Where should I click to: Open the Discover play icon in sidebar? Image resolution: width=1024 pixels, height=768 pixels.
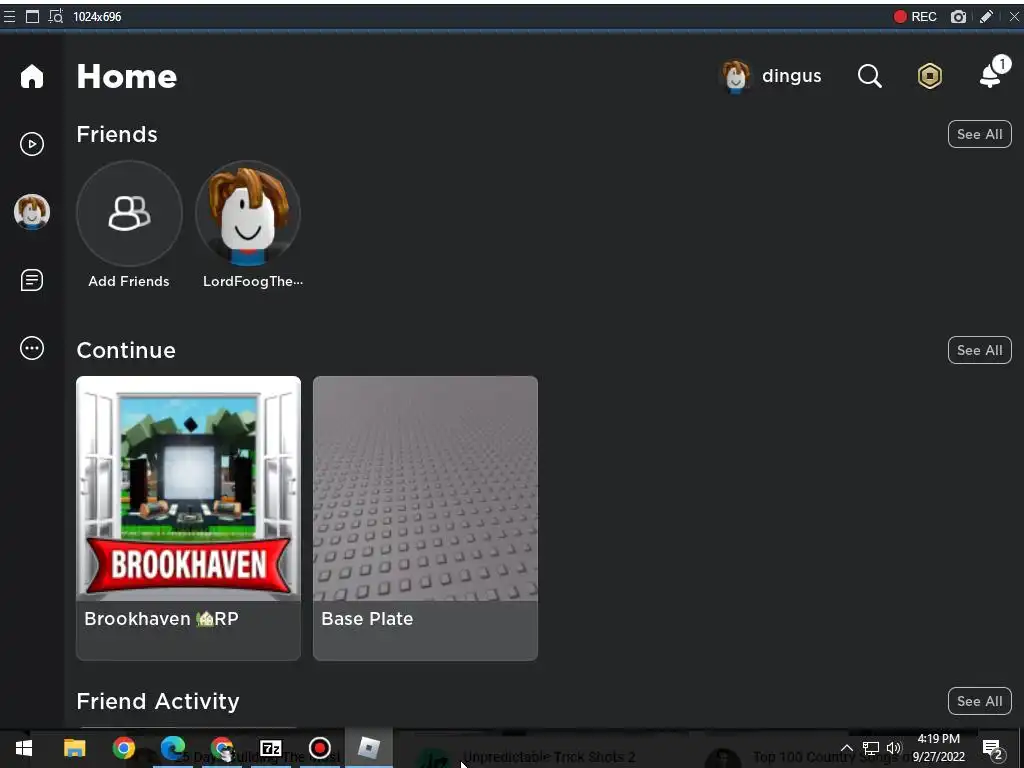[31, 144]
